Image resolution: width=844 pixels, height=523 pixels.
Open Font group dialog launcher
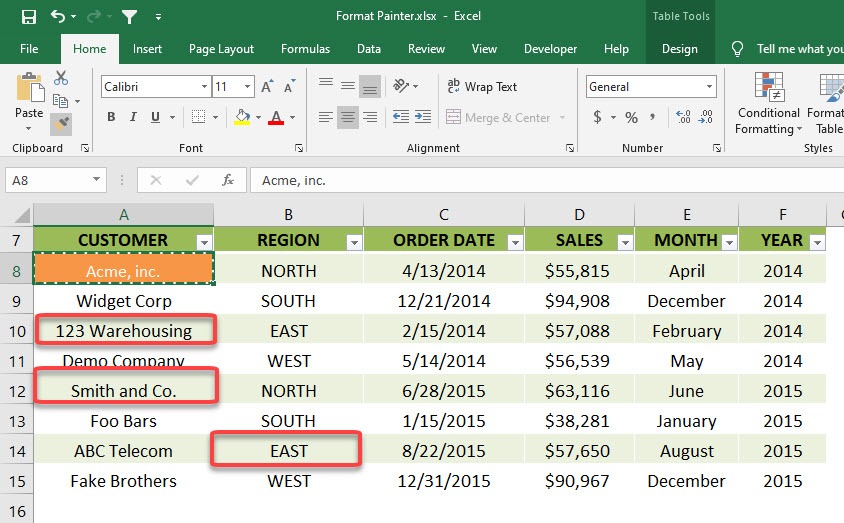pyautogui.click(x=299, y=148)
